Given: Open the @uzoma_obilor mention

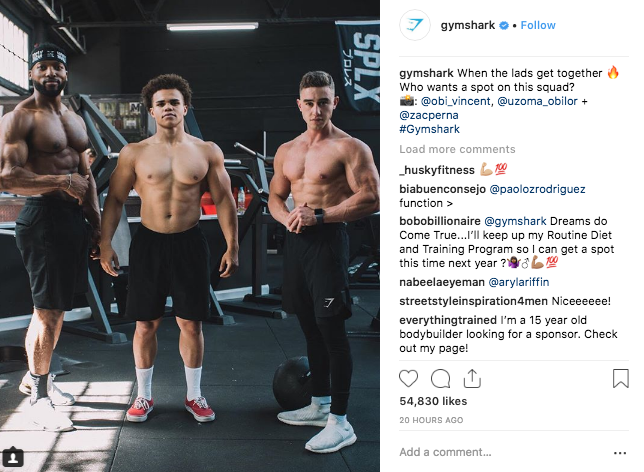Looking at the screenshot, I should tap(537, 101).
